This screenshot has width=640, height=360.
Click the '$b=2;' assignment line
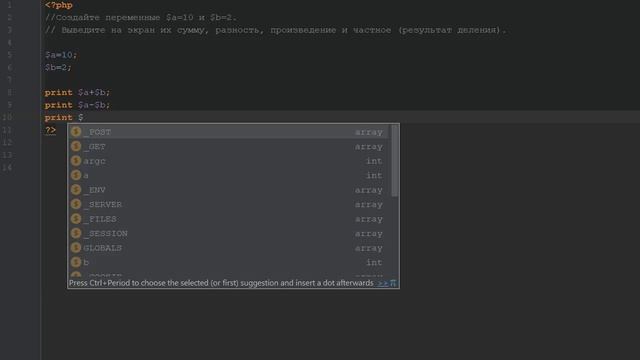(58, 67)
